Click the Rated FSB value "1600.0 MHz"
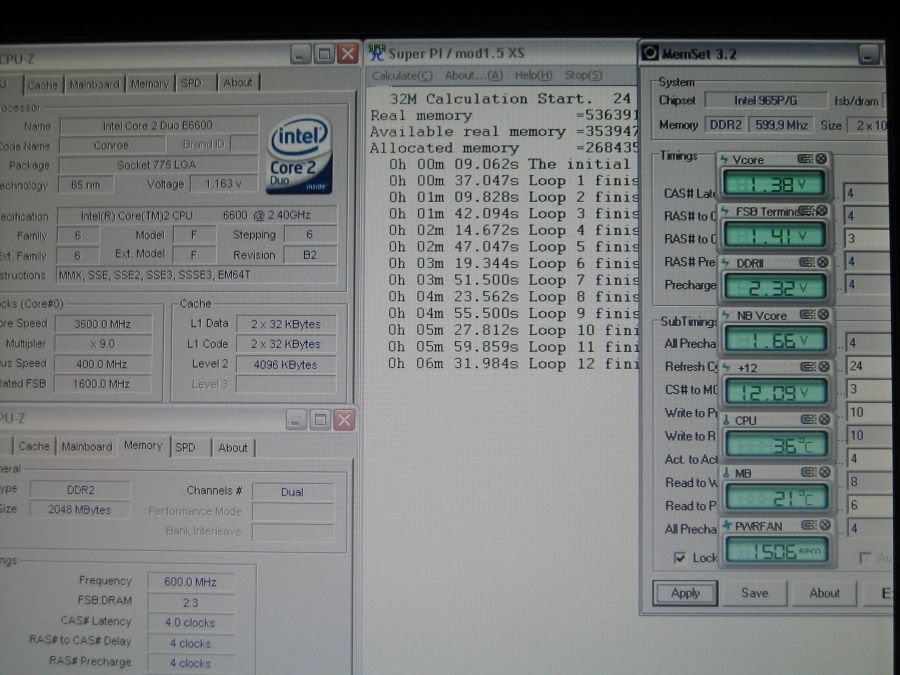 tap(102, 383)
